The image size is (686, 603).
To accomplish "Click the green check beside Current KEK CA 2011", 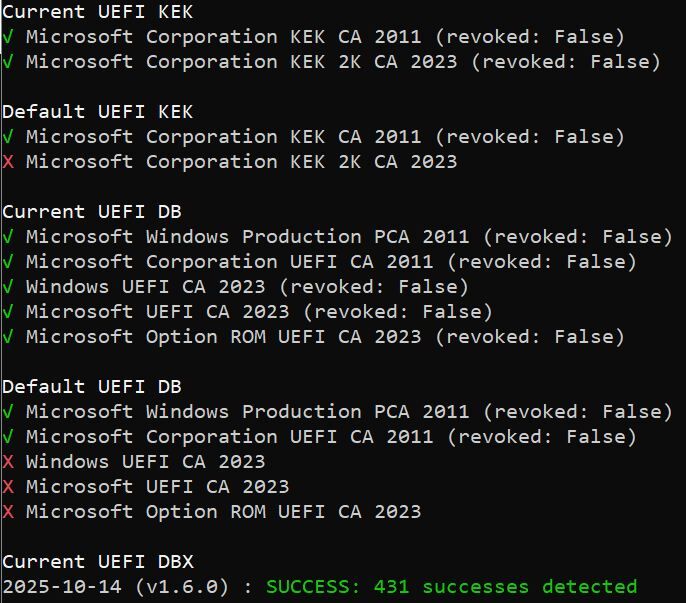I will [x=8, y=37].
